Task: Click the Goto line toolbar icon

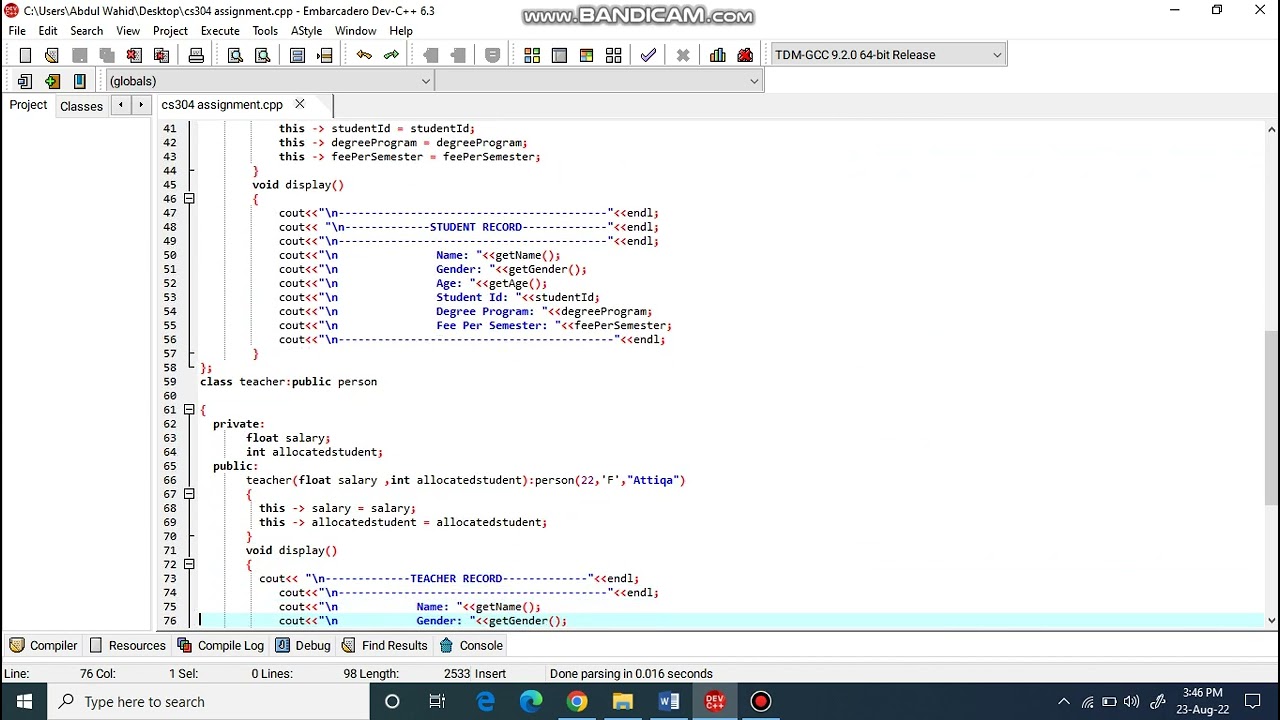Action: click(324, 55)
